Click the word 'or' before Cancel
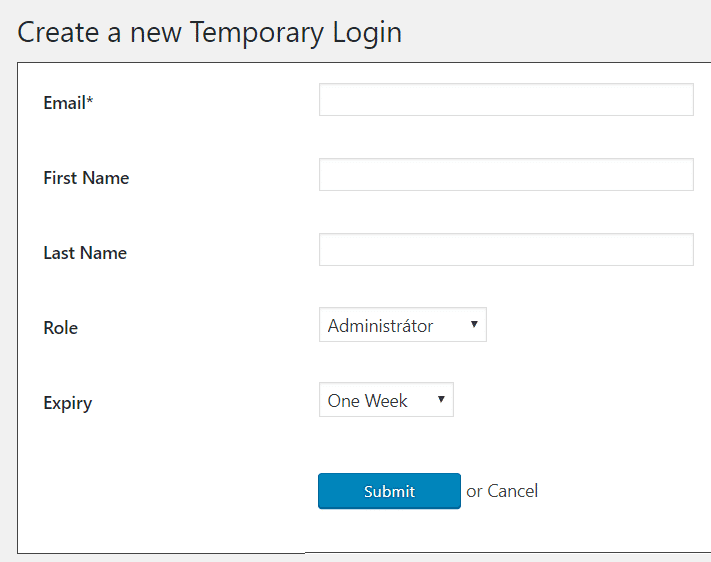The height and width of the screenshot is (562, 711). (x=474, y=491)
